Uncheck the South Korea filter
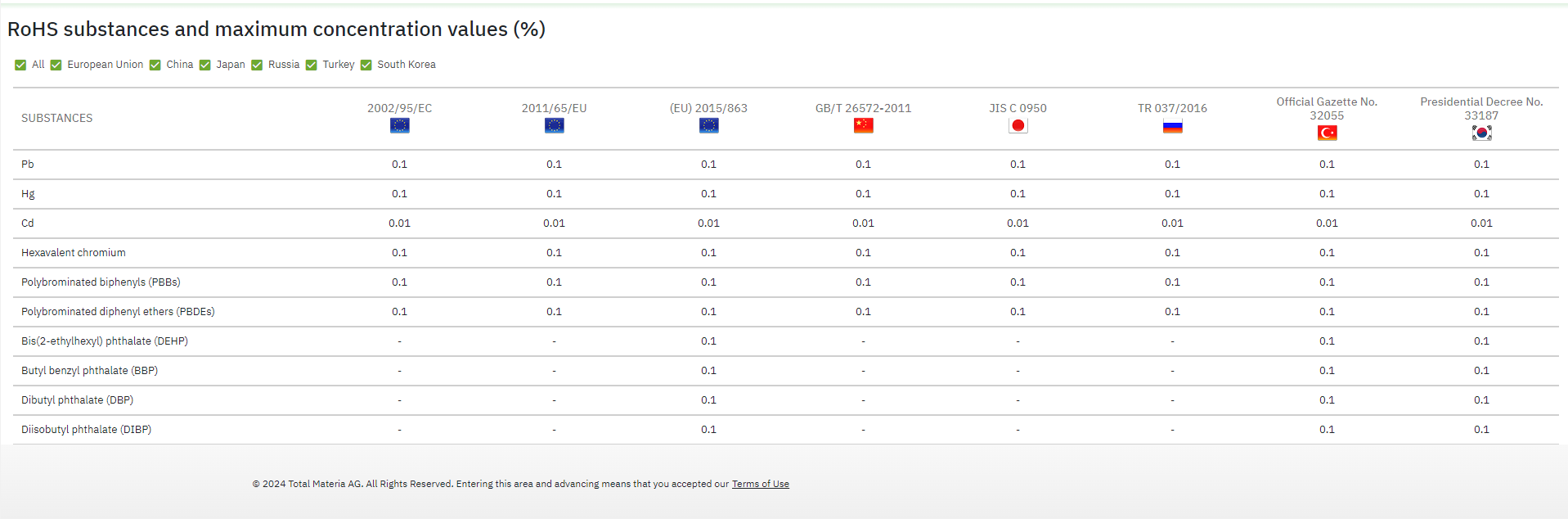This screenshot has width=1568, height=519. click(366, 65)
